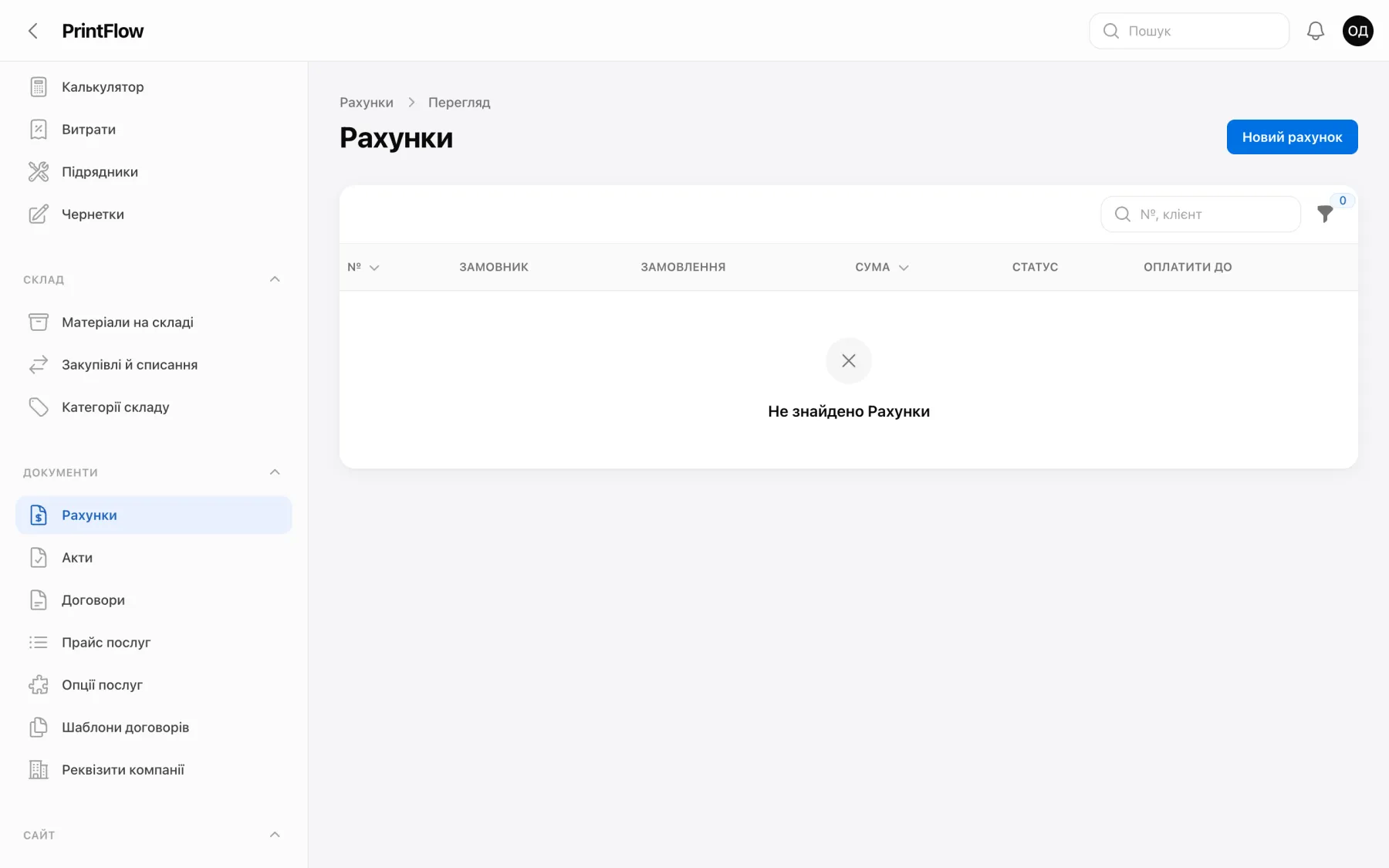This screenshot has width=1389, height=868.
Task: Open the table filter funnel
Action: (1325, 214)
